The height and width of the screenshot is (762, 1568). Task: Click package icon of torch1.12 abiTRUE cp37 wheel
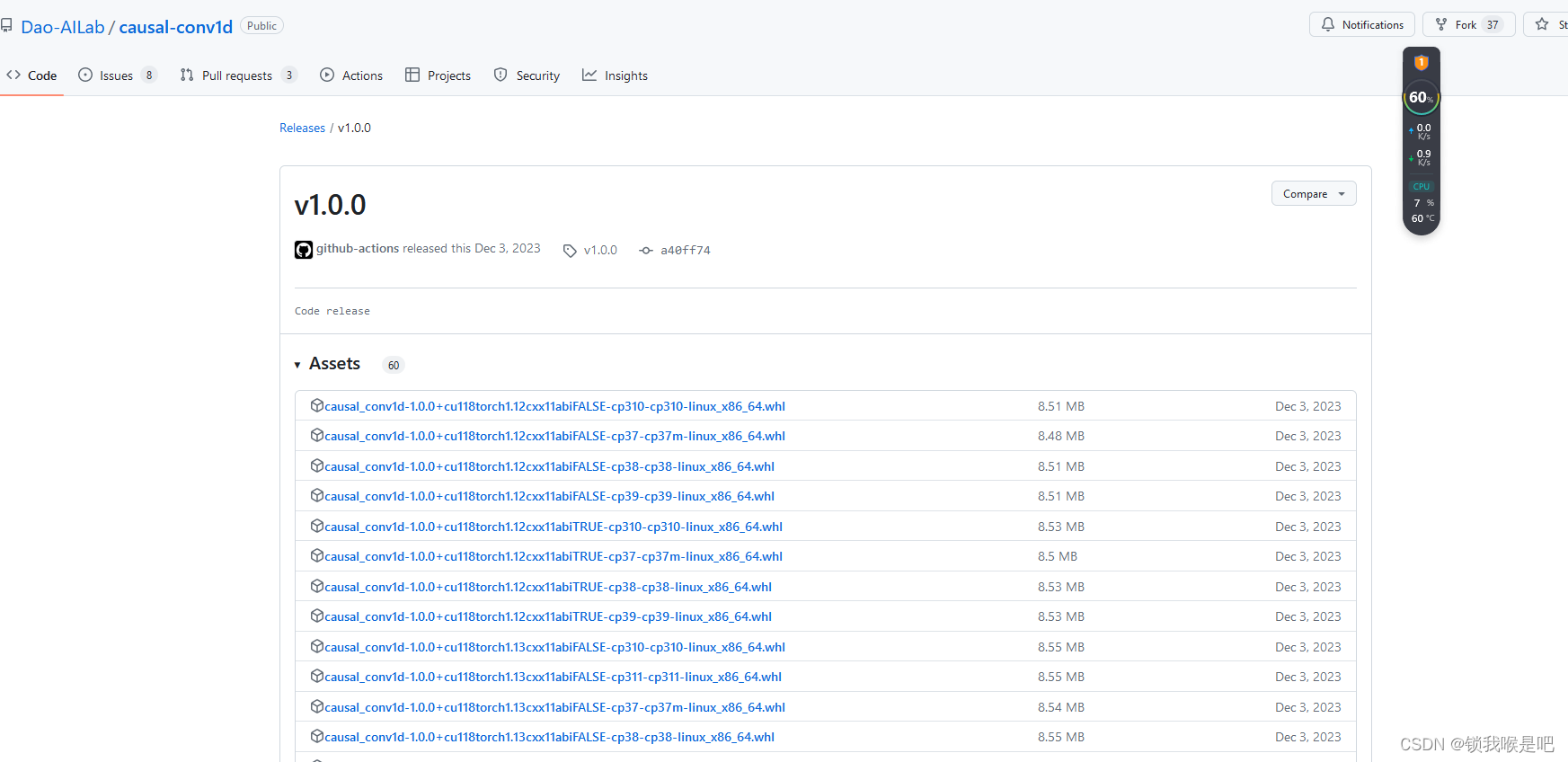[317, 555]
